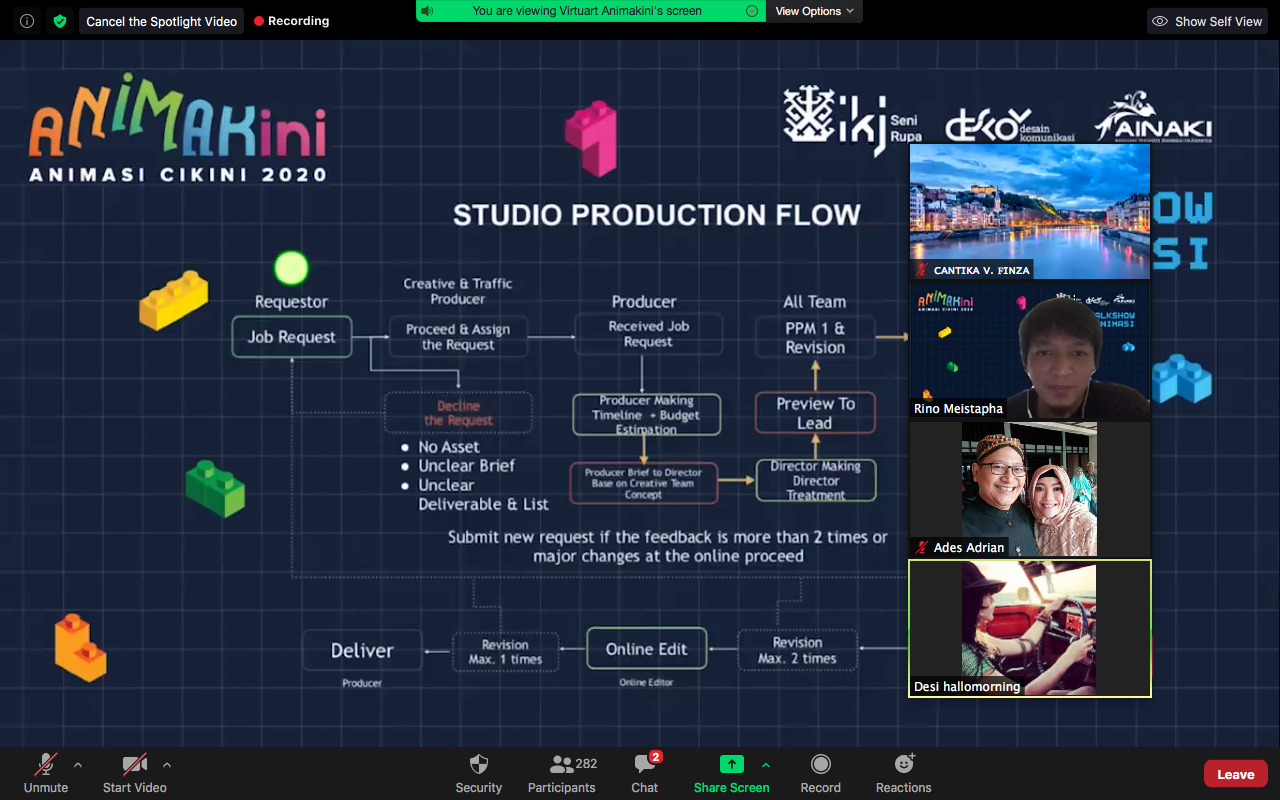This screenshot has height=800, width=1280.
Task: Click the Job Request box in slide
Action: pos(292,337)
